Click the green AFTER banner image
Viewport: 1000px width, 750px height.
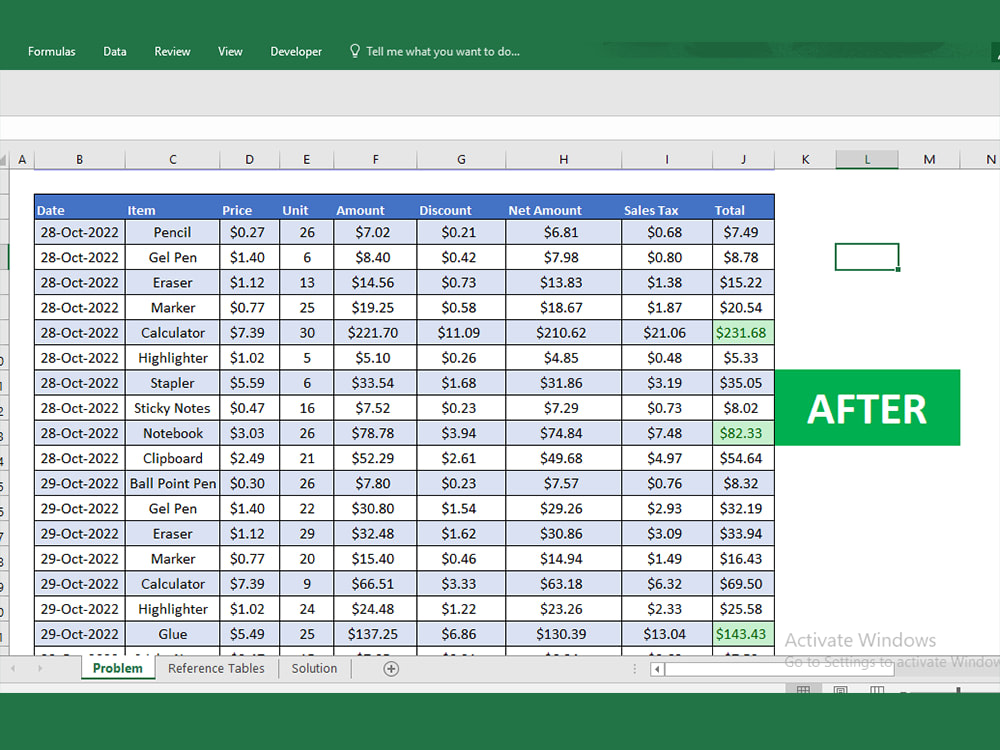[867, 408]
